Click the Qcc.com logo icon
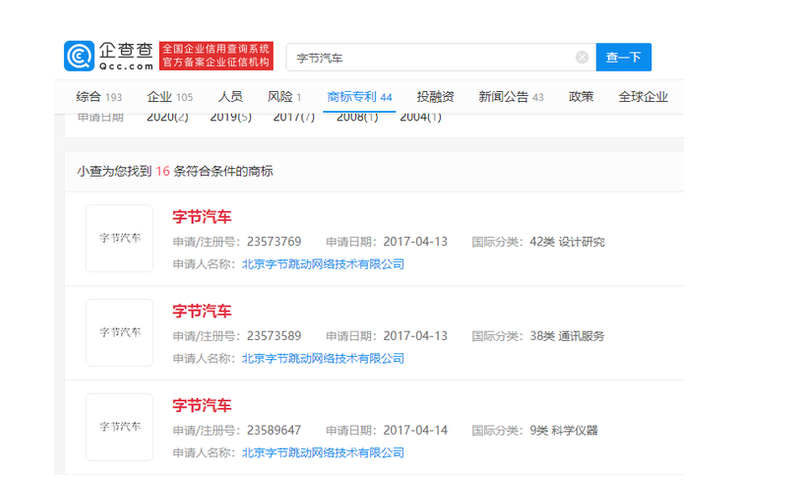Screen dimensions: 800x501 point(79,56)
